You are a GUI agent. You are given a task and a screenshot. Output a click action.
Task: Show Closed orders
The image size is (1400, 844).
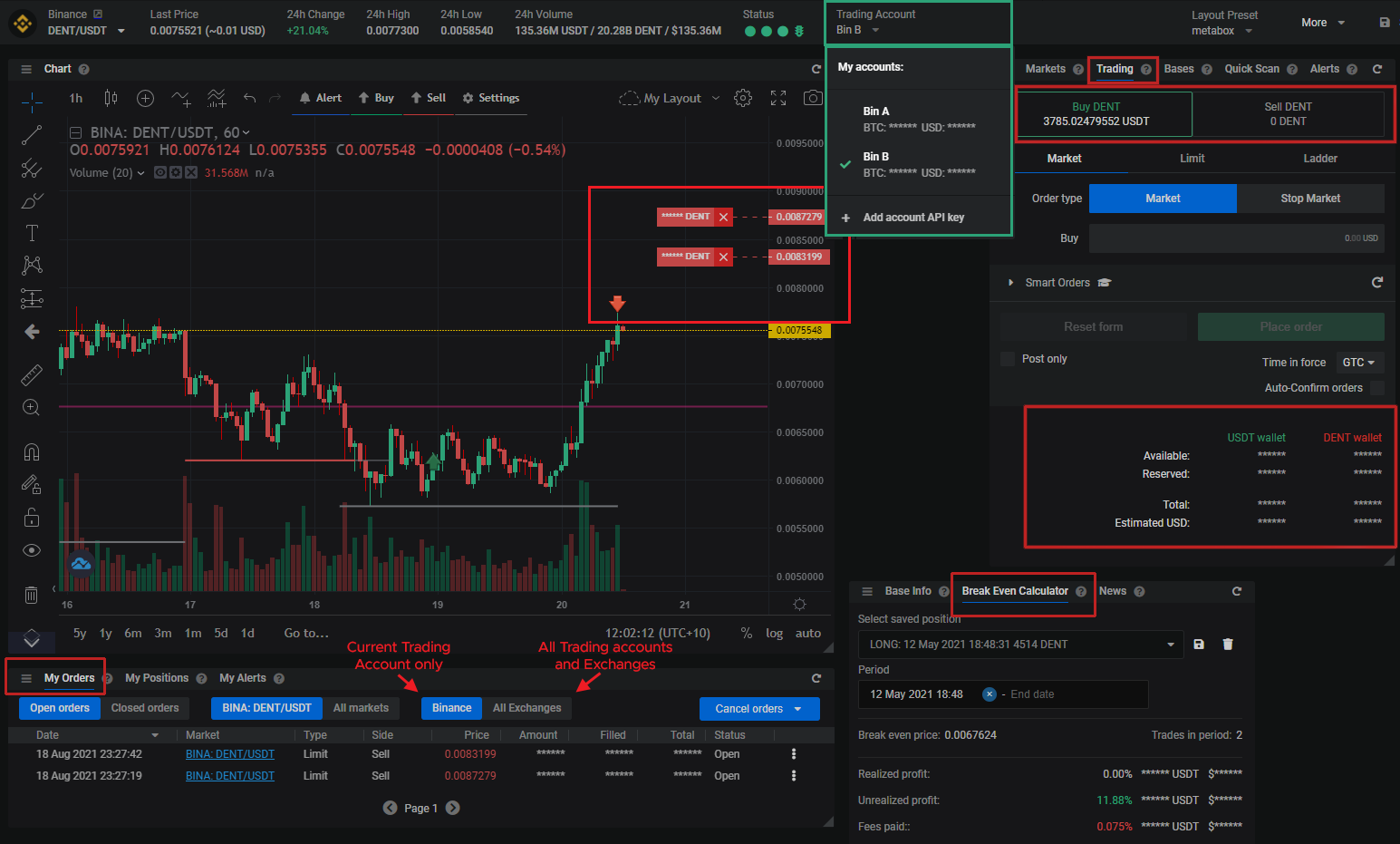145,708
